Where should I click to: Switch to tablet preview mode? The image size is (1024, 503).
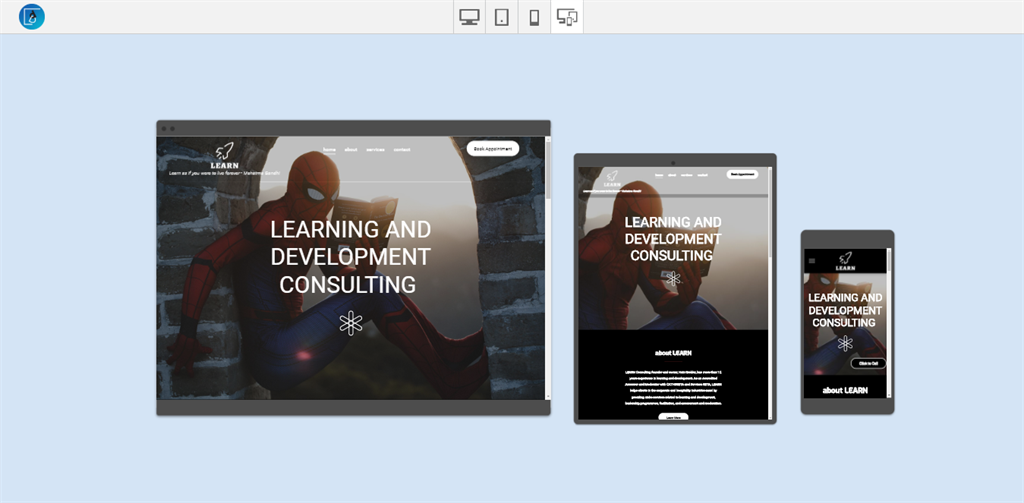pyautogui.click(x=502, y=17)
